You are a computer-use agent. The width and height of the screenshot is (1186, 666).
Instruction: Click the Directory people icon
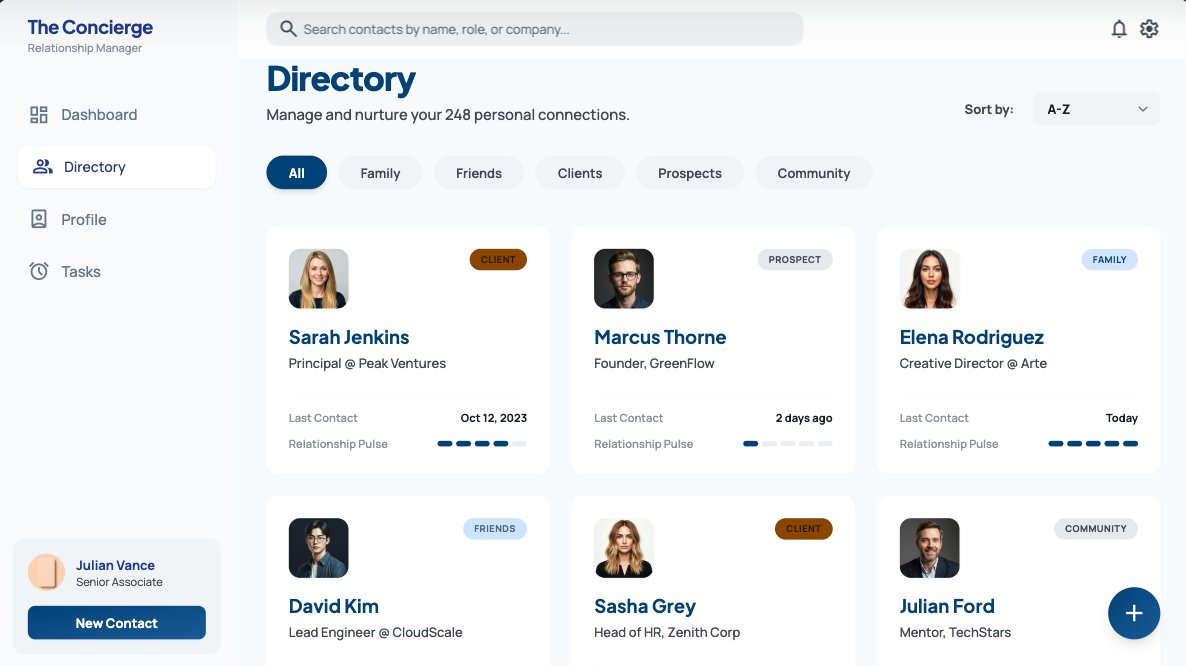(42, 166)
